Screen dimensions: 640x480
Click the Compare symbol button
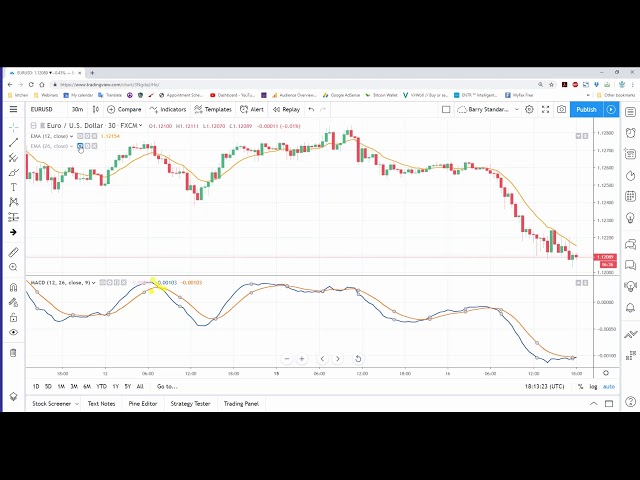tap(125, 109)
